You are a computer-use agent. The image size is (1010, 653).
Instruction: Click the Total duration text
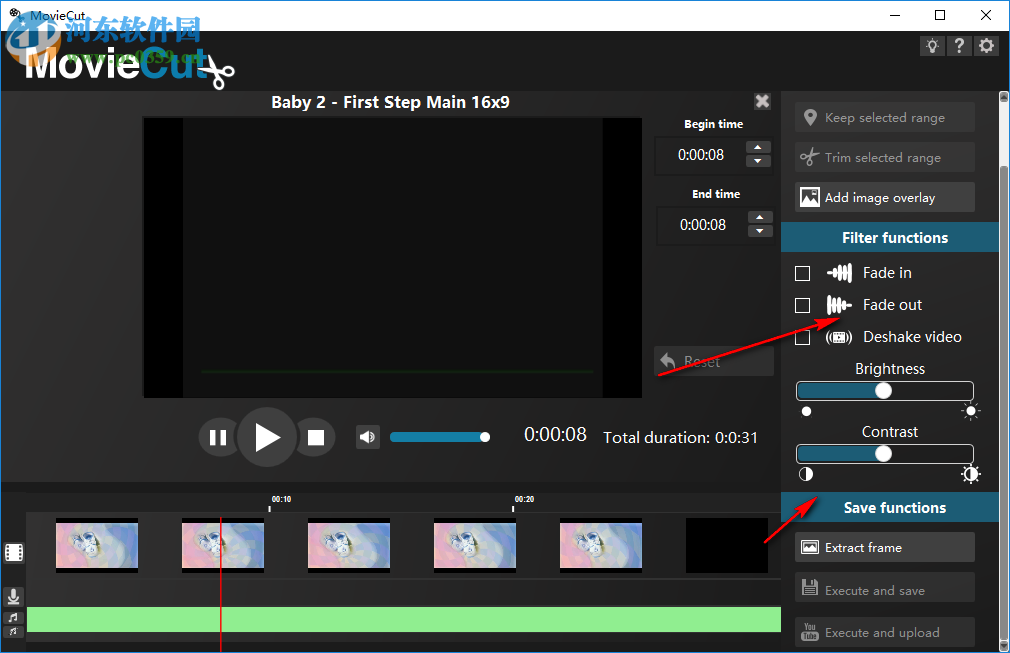[x=680, y=438]
